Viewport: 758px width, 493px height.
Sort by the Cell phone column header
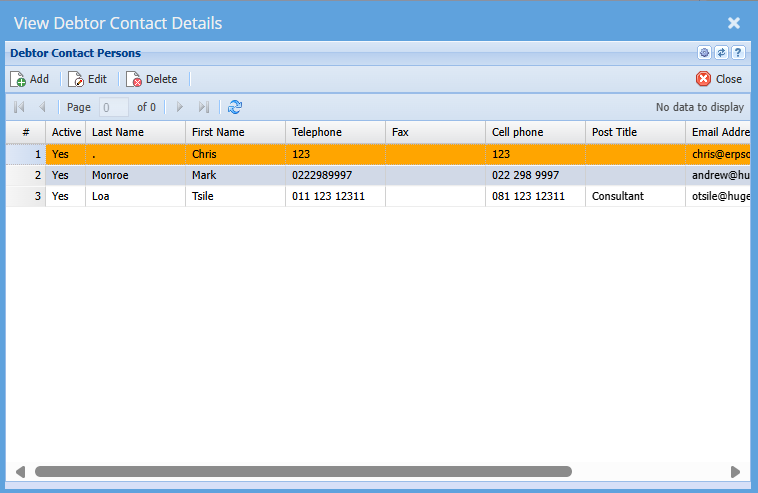click(x=536, y=132)
